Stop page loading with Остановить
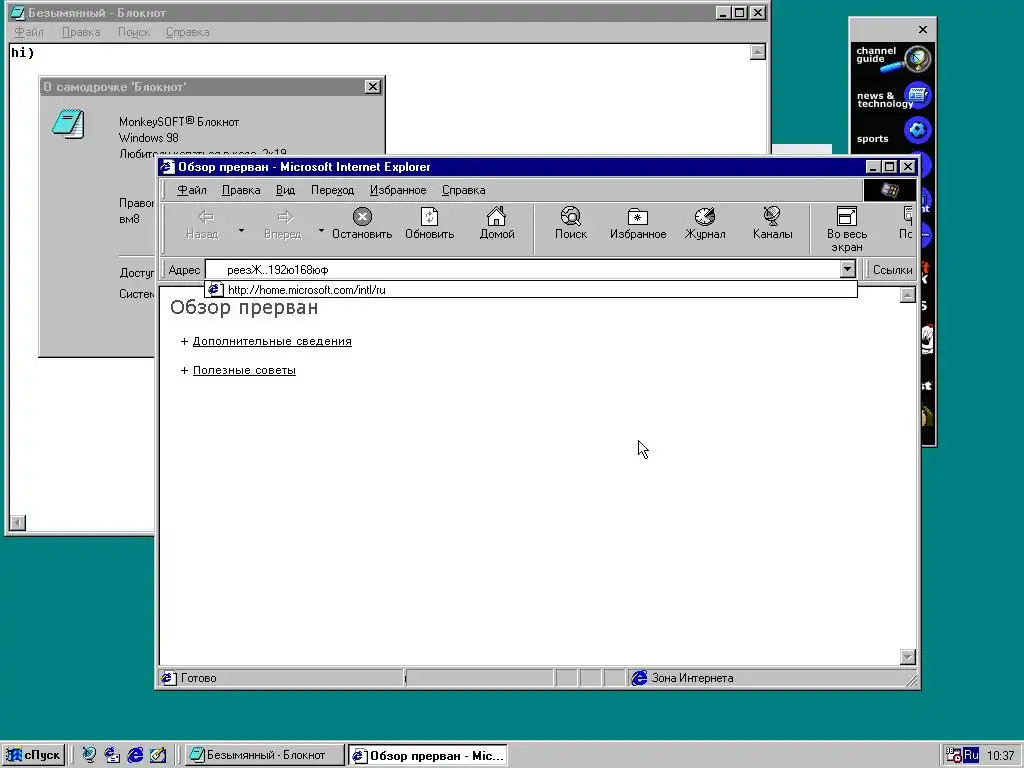The image size is (1024, 768). tap(362, 224)
